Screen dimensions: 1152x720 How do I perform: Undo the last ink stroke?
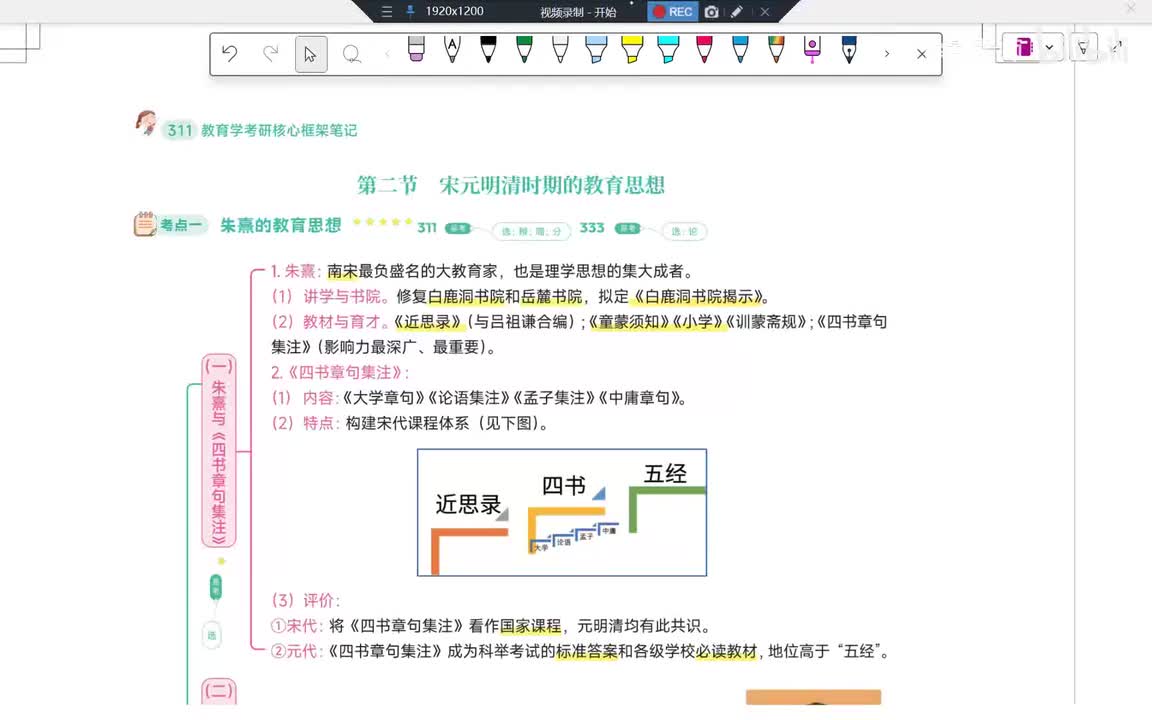230,54
